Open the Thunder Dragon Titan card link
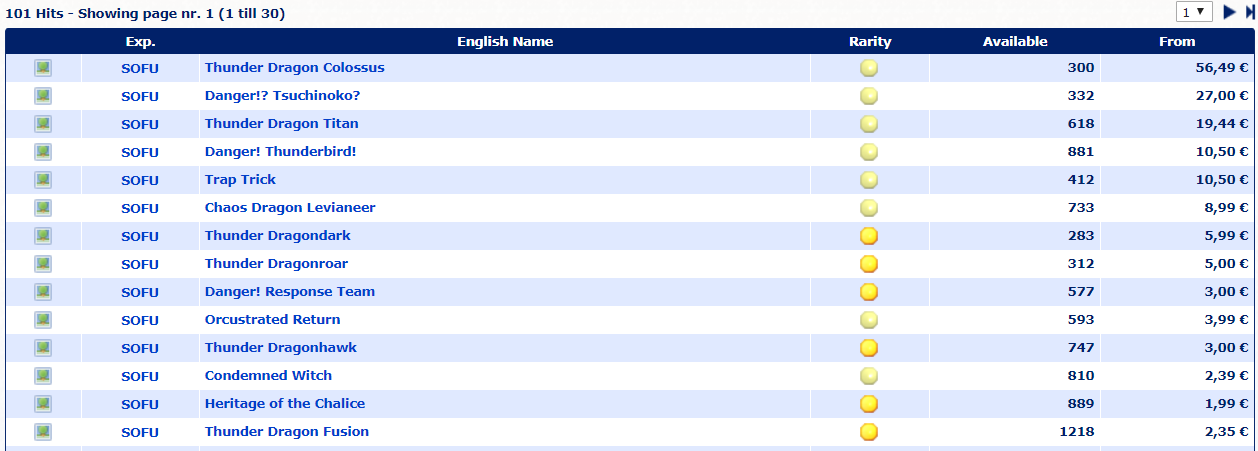The width and height of the screenshot is (1258, 451). tap(281, 124)
